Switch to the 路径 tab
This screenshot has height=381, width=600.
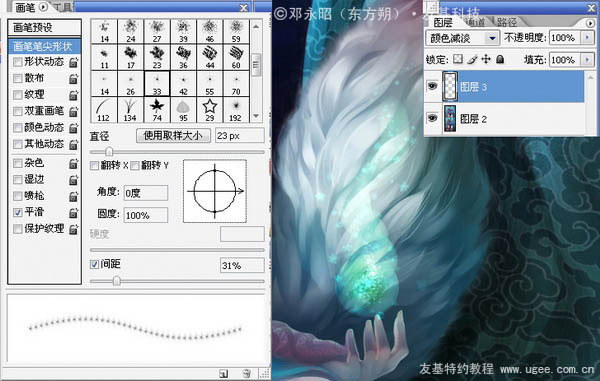click(x=507, y=22)
